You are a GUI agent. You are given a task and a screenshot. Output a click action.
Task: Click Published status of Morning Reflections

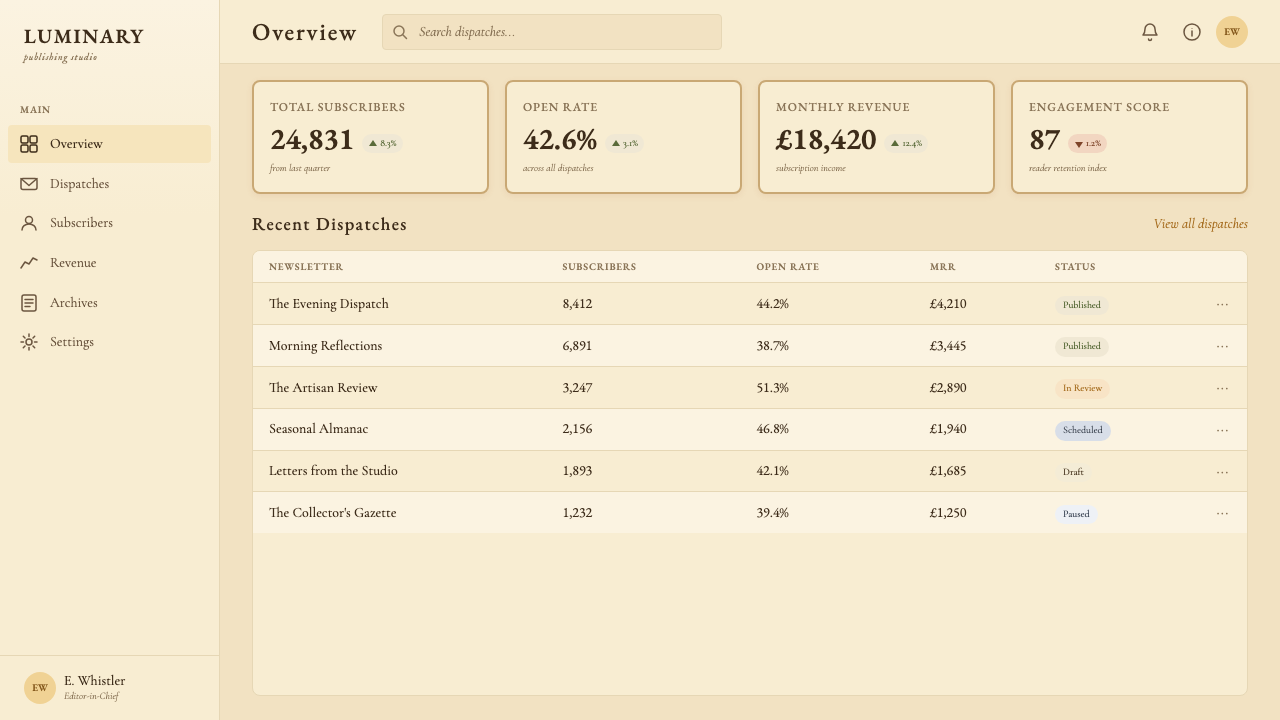[1082, 347]
